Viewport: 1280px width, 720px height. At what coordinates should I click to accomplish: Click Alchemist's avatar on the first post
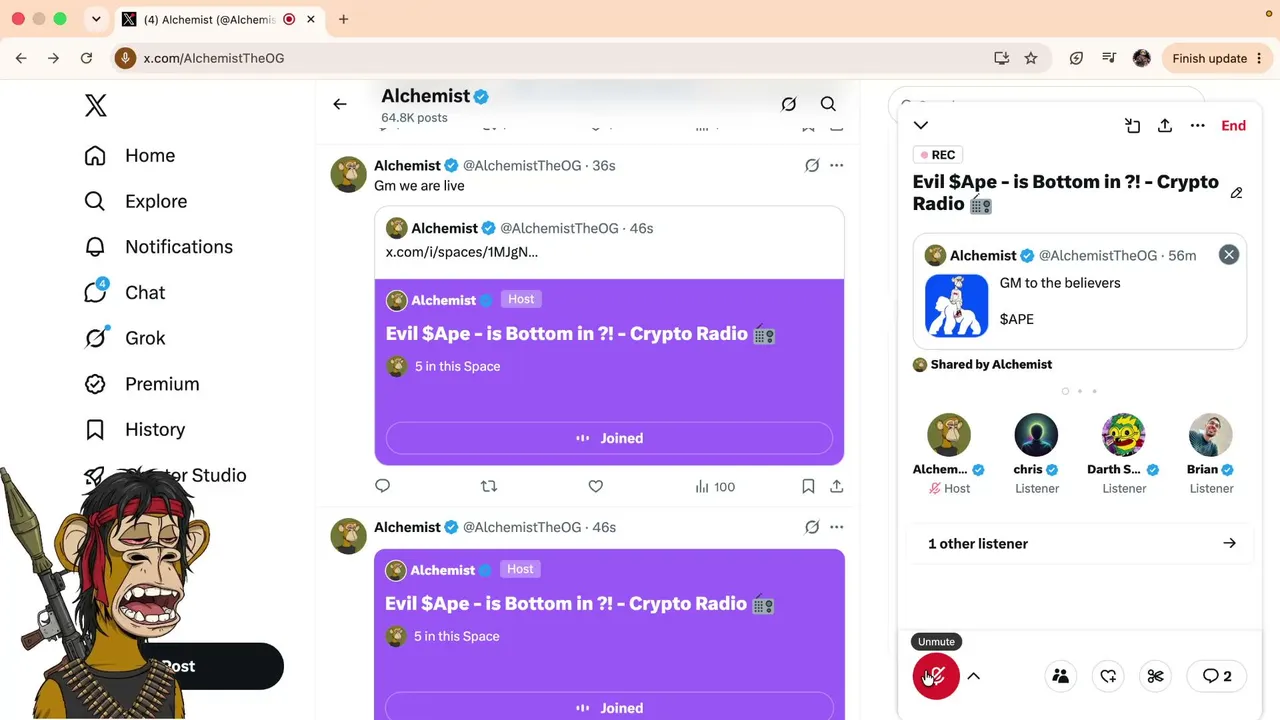[348, 174]
